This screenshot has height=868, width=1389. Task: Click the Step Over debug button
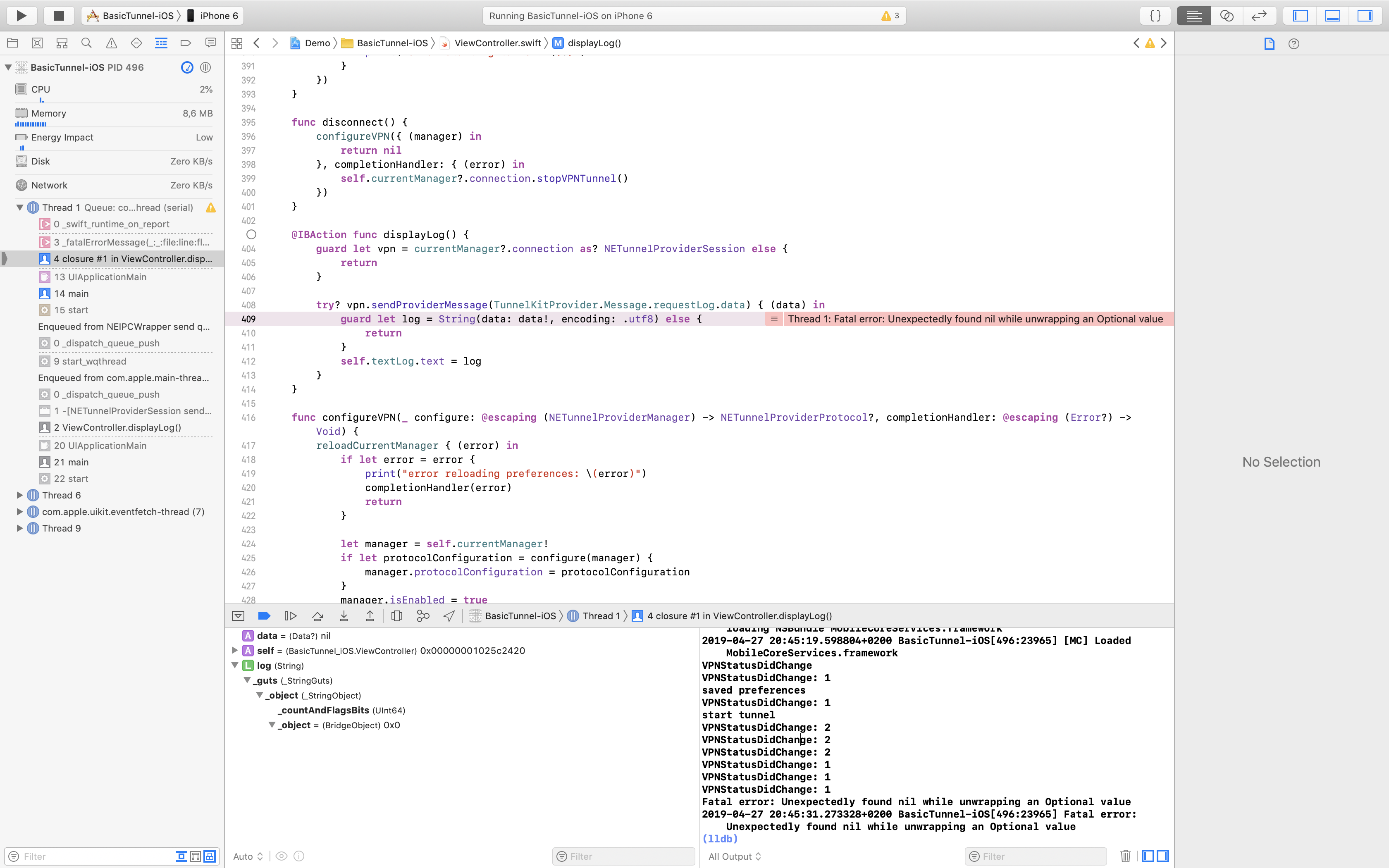(x=317, y=616)
